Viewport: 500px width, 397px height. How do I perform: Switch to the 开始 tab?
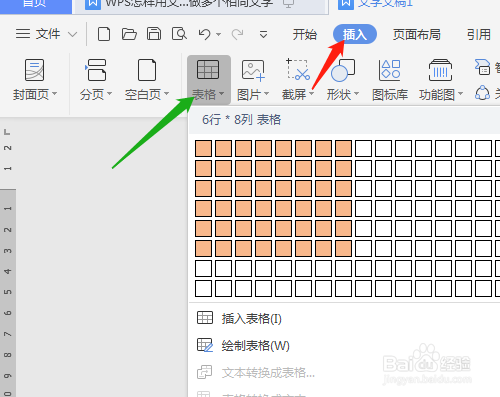click(304, 34)
